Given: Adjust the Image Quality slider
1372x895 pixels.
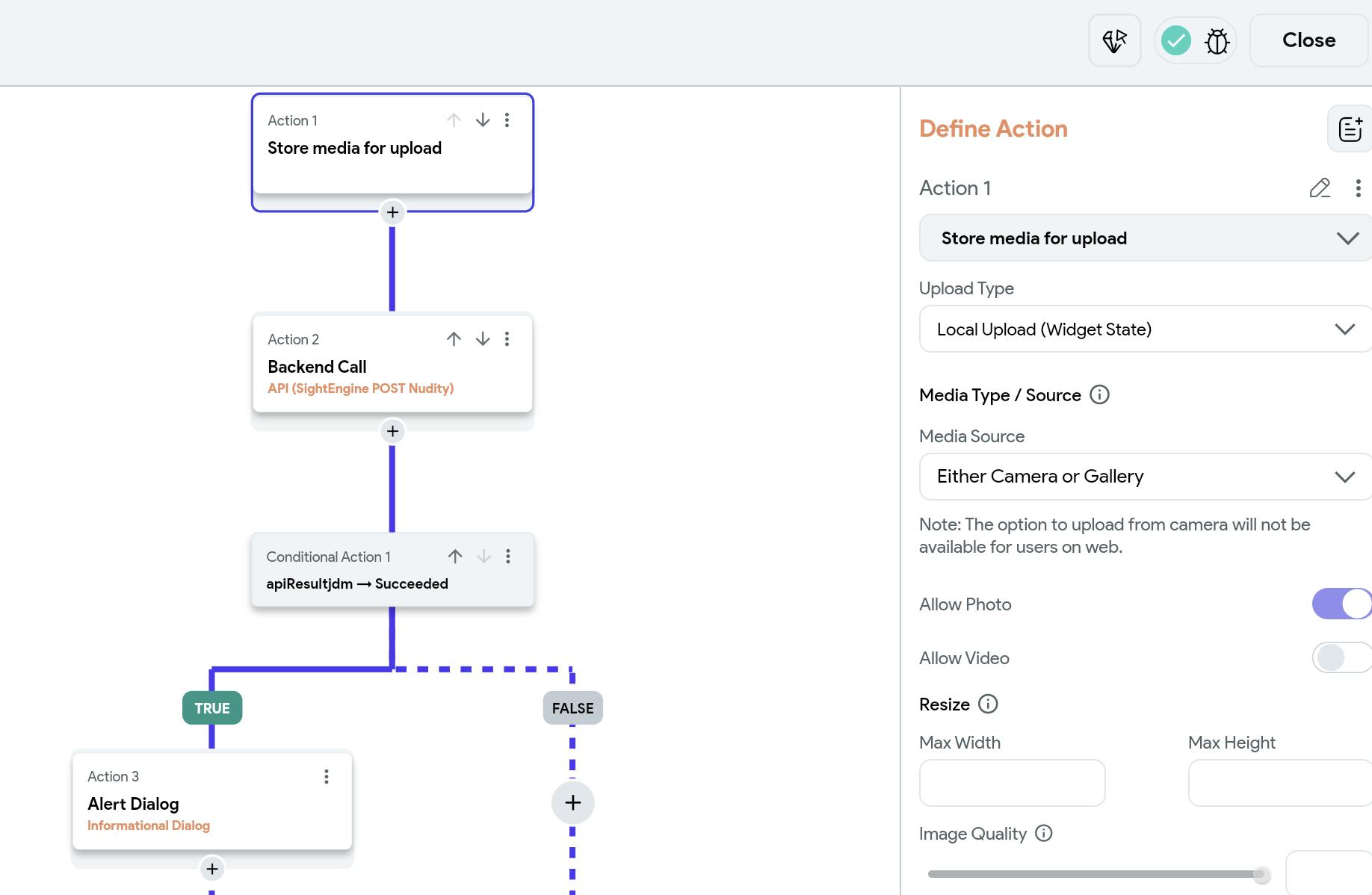Looking at the screenshot, I should [x=1261, y=874].
